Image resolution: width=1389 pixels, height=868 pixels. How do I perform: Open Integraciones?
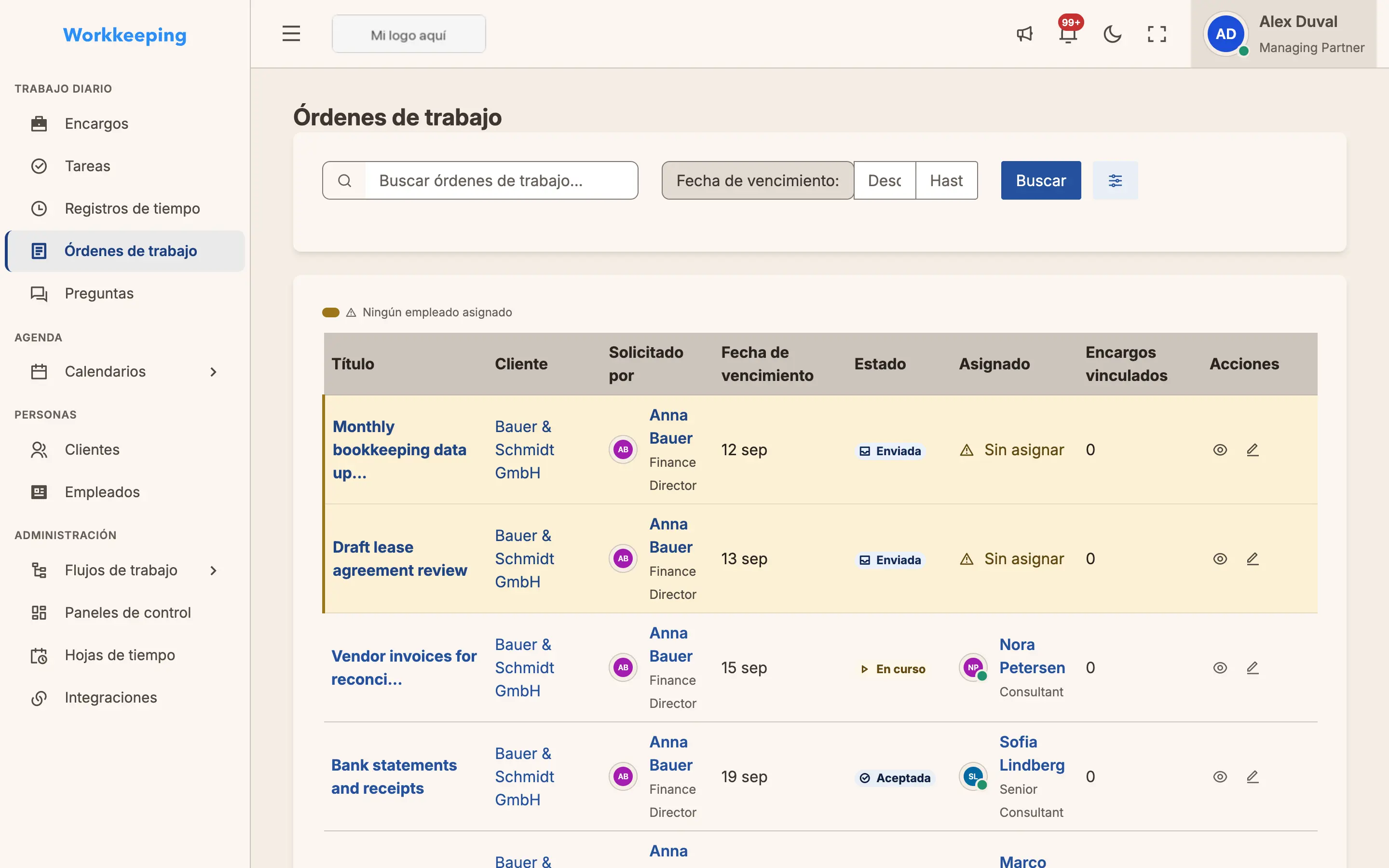coord(125,697)
